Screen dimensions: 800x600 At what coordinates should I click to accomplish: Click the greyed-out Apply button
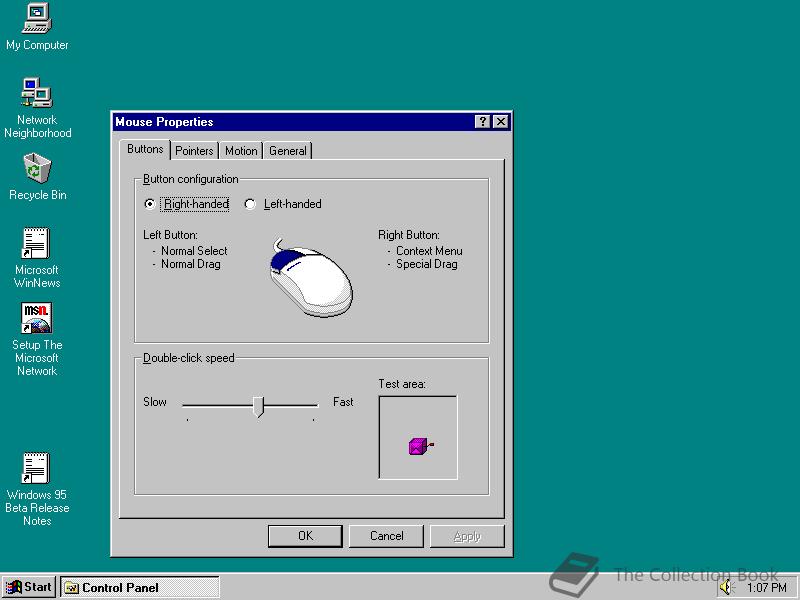(x=467, y=536)
